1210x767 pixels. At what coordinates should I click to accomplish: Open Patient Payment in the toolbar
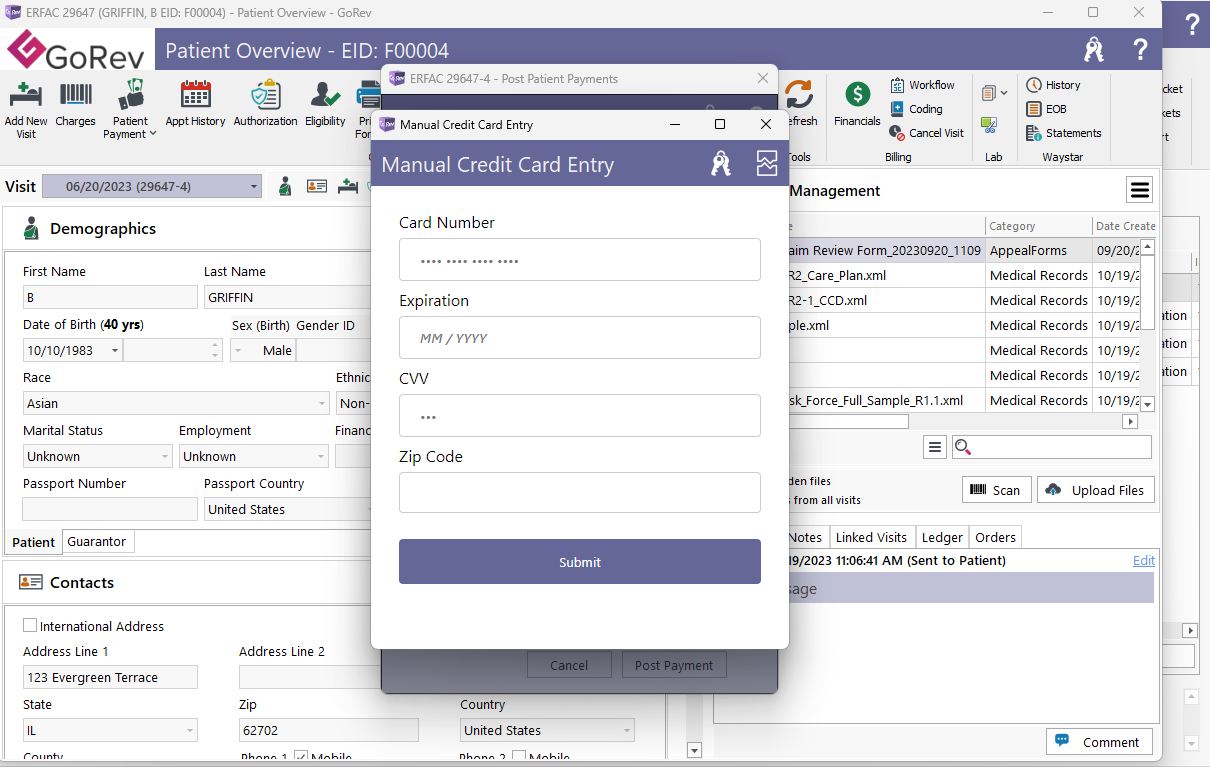coord(130,108)
